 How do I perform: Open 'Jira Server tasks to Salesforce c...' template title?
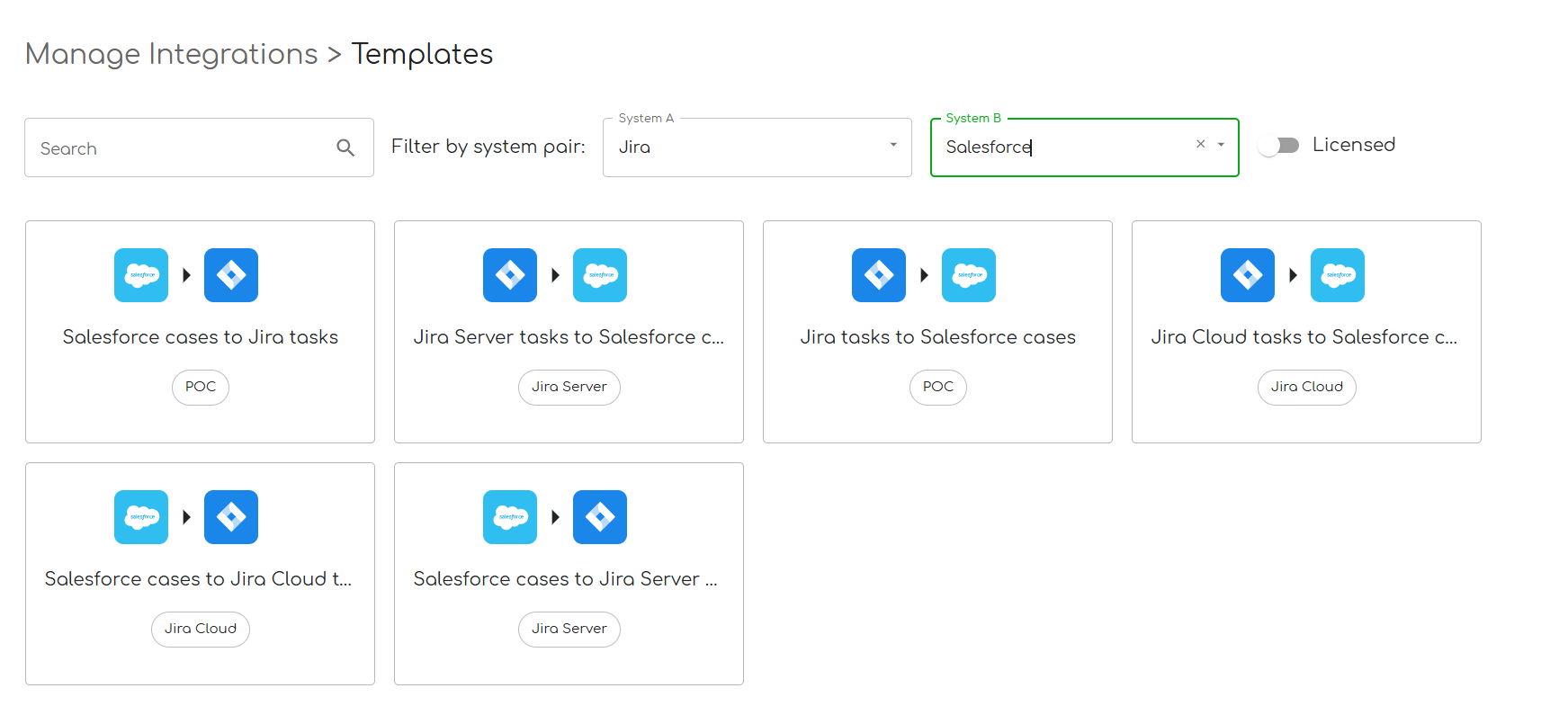(x=569, y=337)
